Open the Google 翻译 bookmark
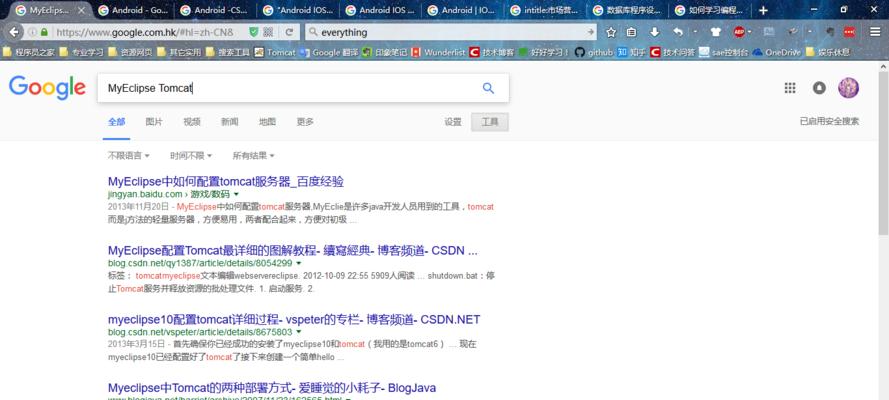Viewport: 889px width, 400px height. point(329,52)
